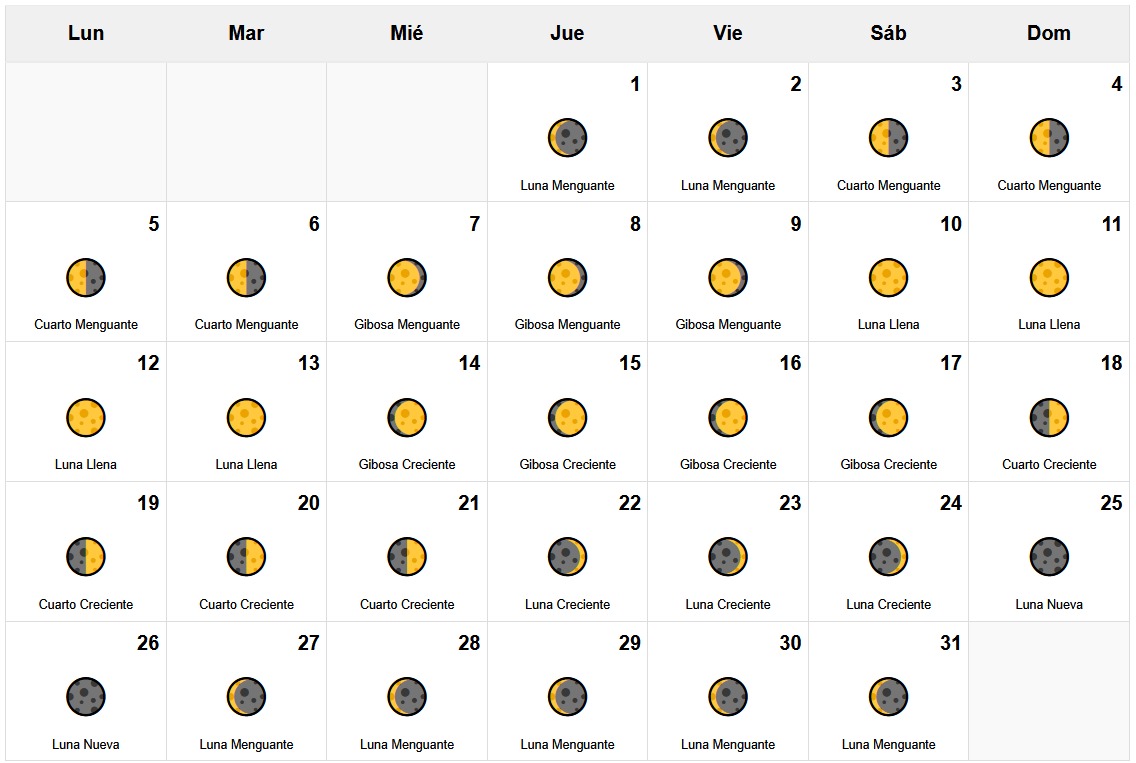Click the moon icon on day 3
This screenshot has height=763, width=1136.
click(888, 138)
